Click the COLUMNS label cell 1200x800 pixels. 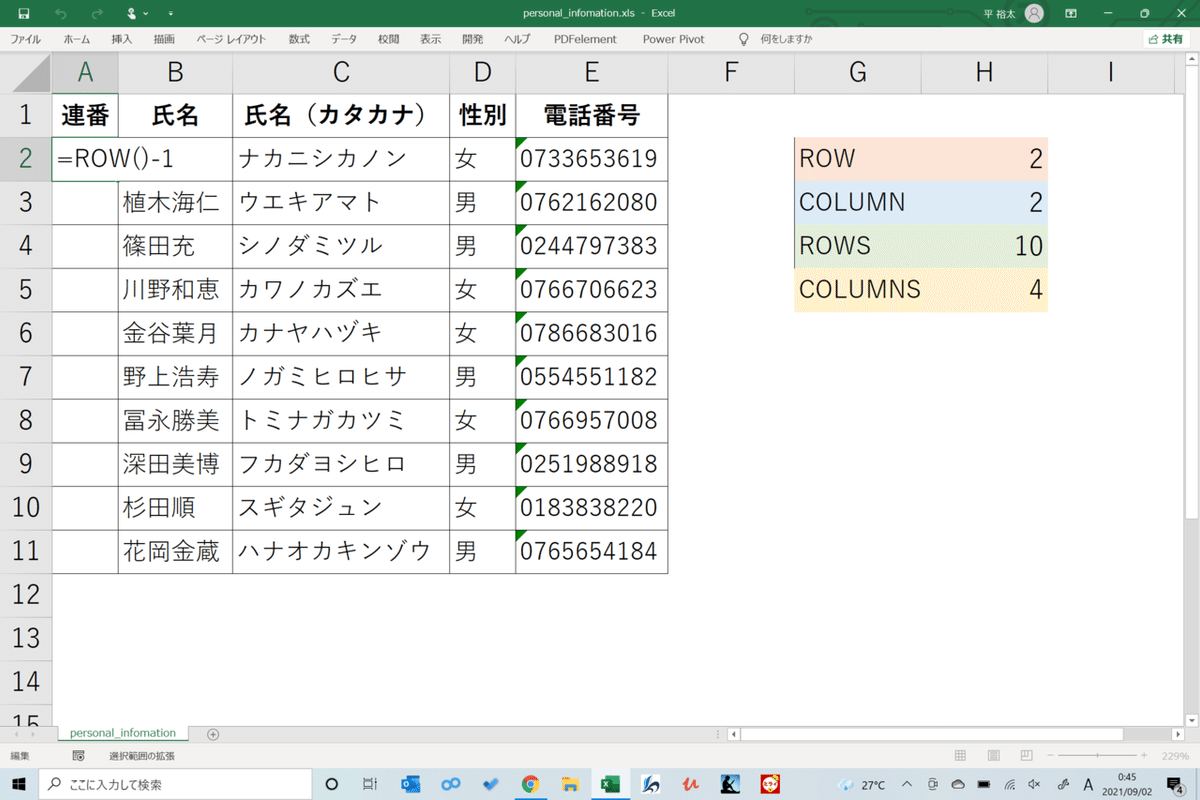pos(857,290)
